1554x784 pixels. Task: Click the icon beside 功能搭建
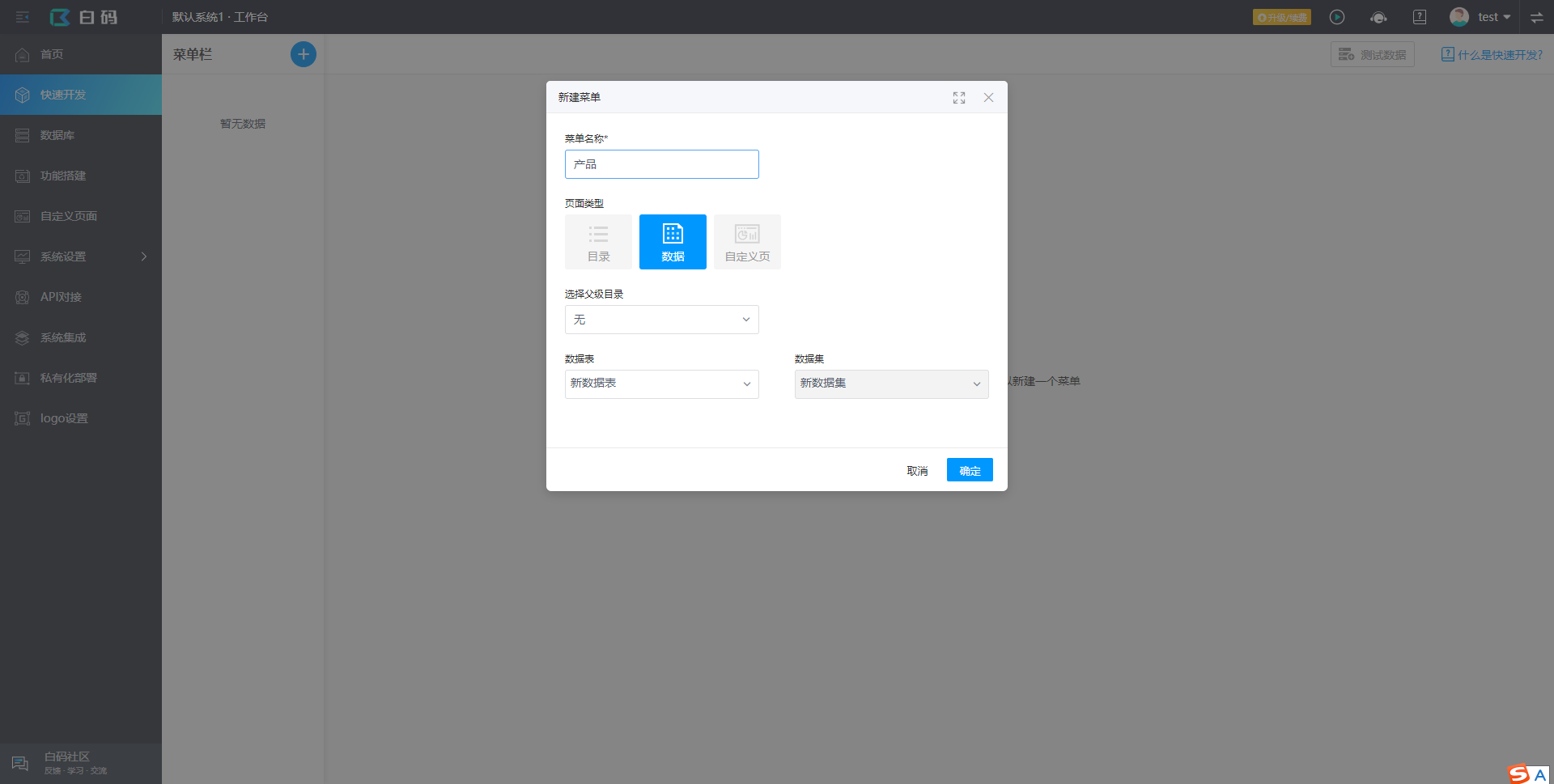click(x=23, y=176)
